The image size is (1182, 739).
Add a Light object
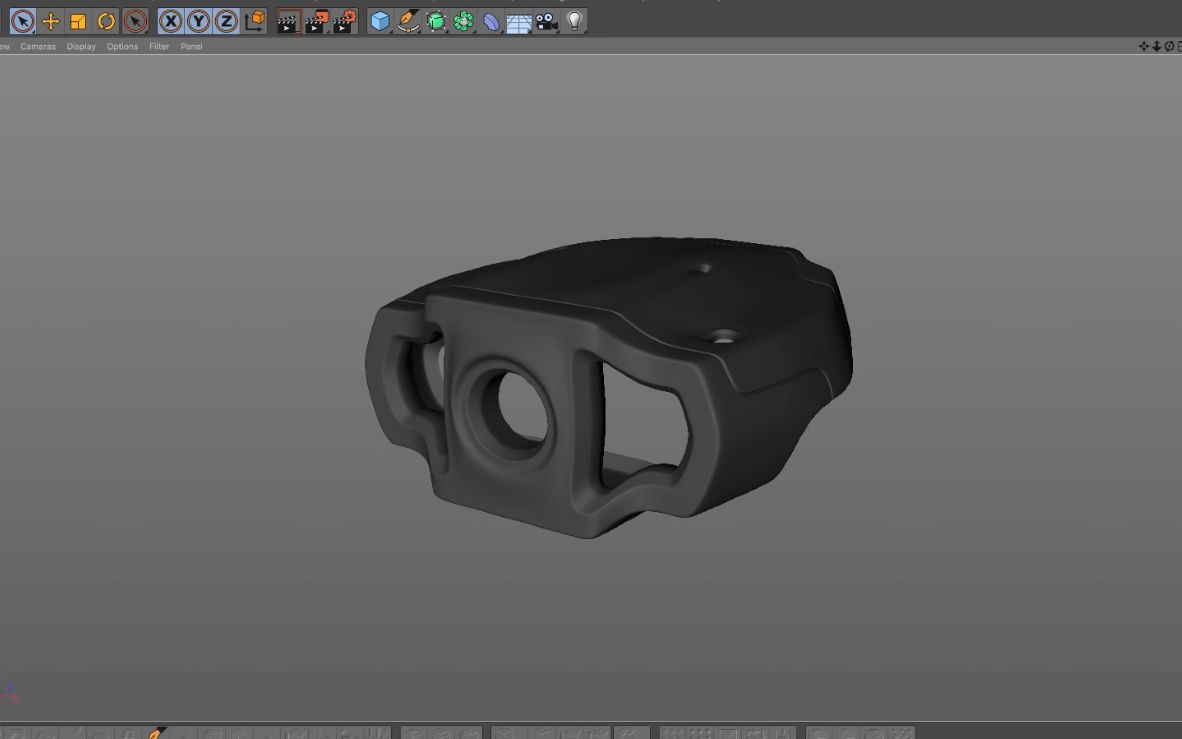(574, 20)
